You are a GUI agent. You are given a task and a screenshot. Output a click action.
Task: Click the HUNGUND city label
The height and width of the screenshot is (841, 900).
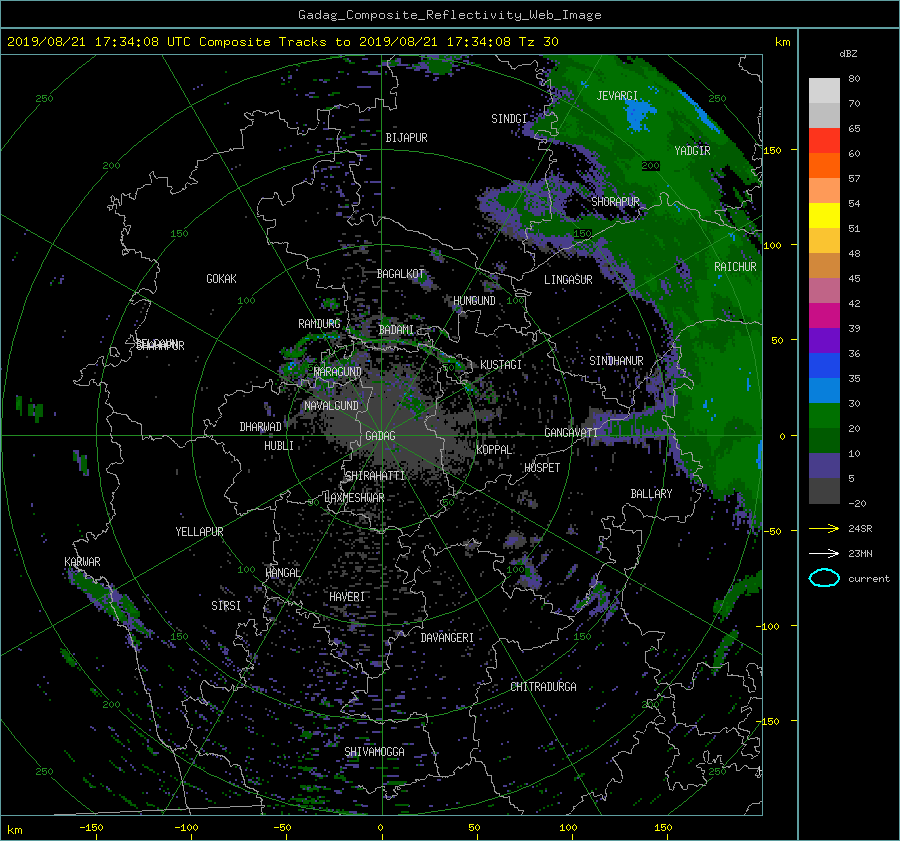point(474,301)
